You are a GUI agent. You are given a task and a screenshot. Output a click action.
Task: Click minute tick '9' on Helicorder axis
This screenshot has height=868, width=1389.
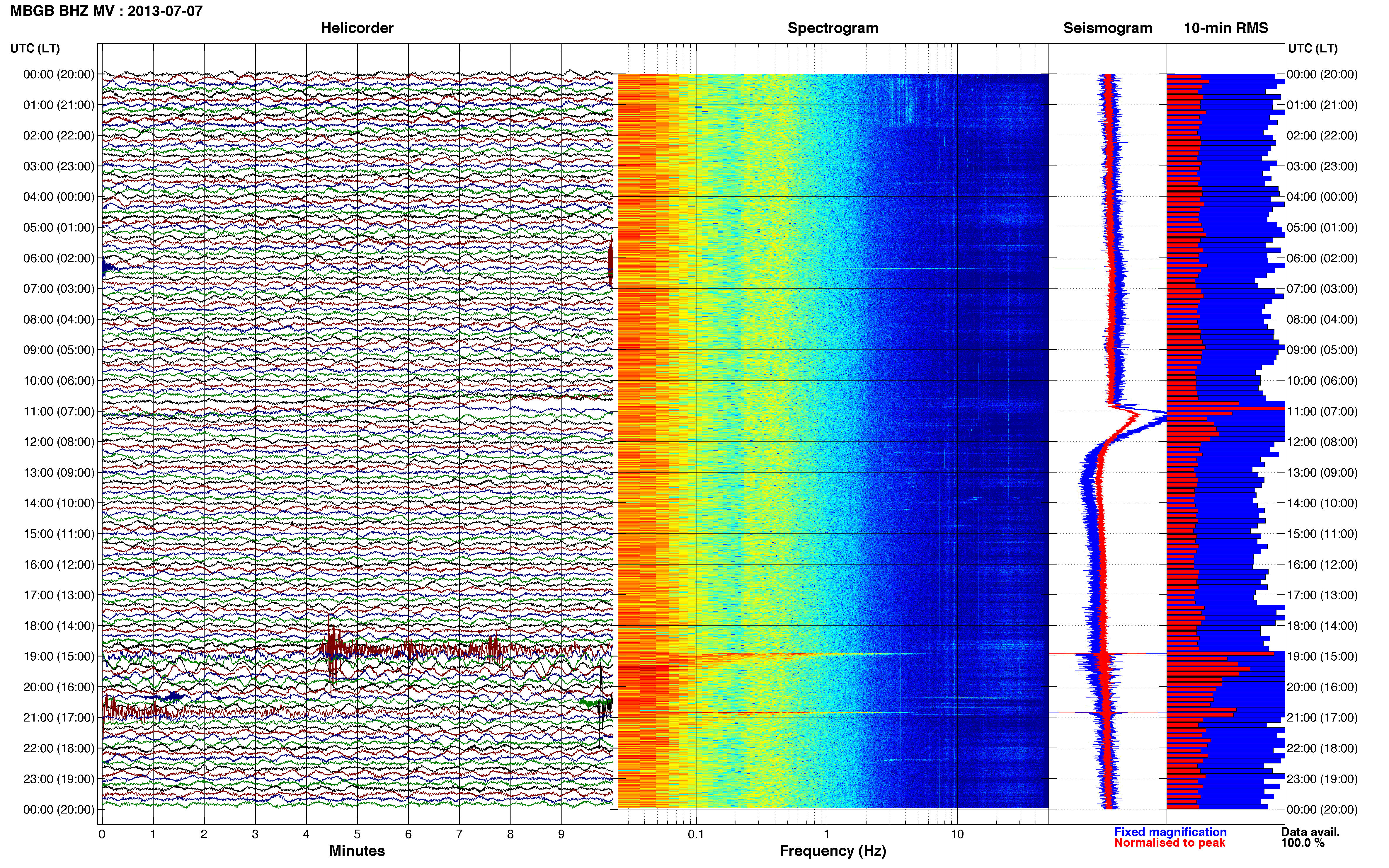coord(561,834)
